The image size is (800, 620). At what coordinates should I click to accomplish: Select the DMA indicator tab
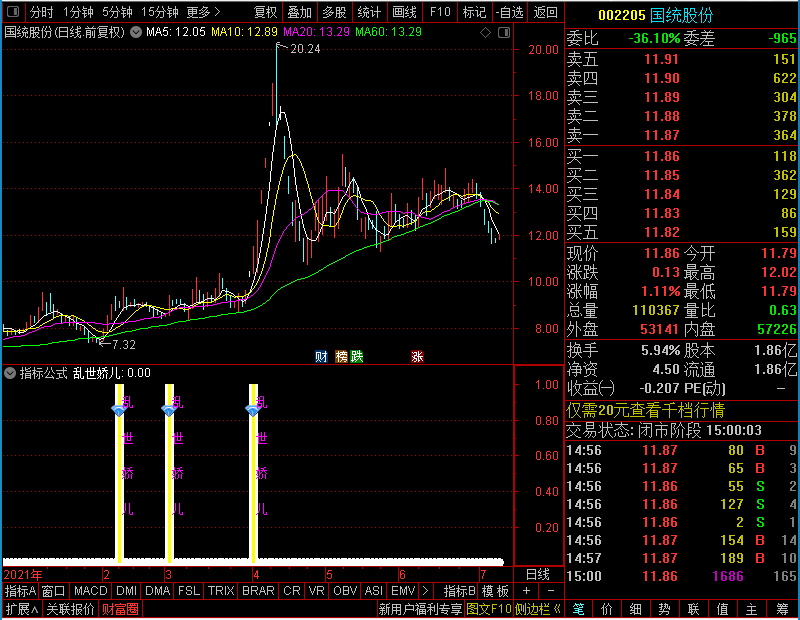[158, 591]
